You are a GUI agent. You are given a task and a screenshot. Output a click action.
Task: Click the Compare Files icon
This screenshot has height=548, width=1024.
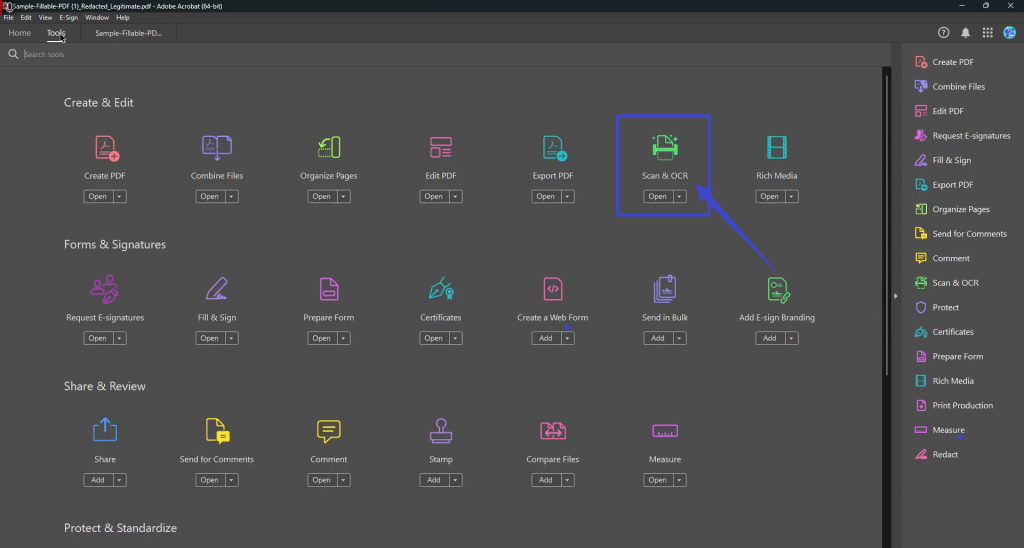[x=553, y=431]
